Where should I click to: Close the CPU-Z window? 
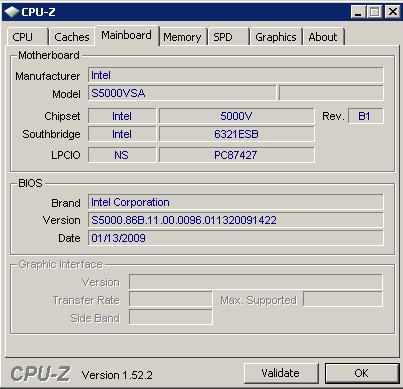393,12
